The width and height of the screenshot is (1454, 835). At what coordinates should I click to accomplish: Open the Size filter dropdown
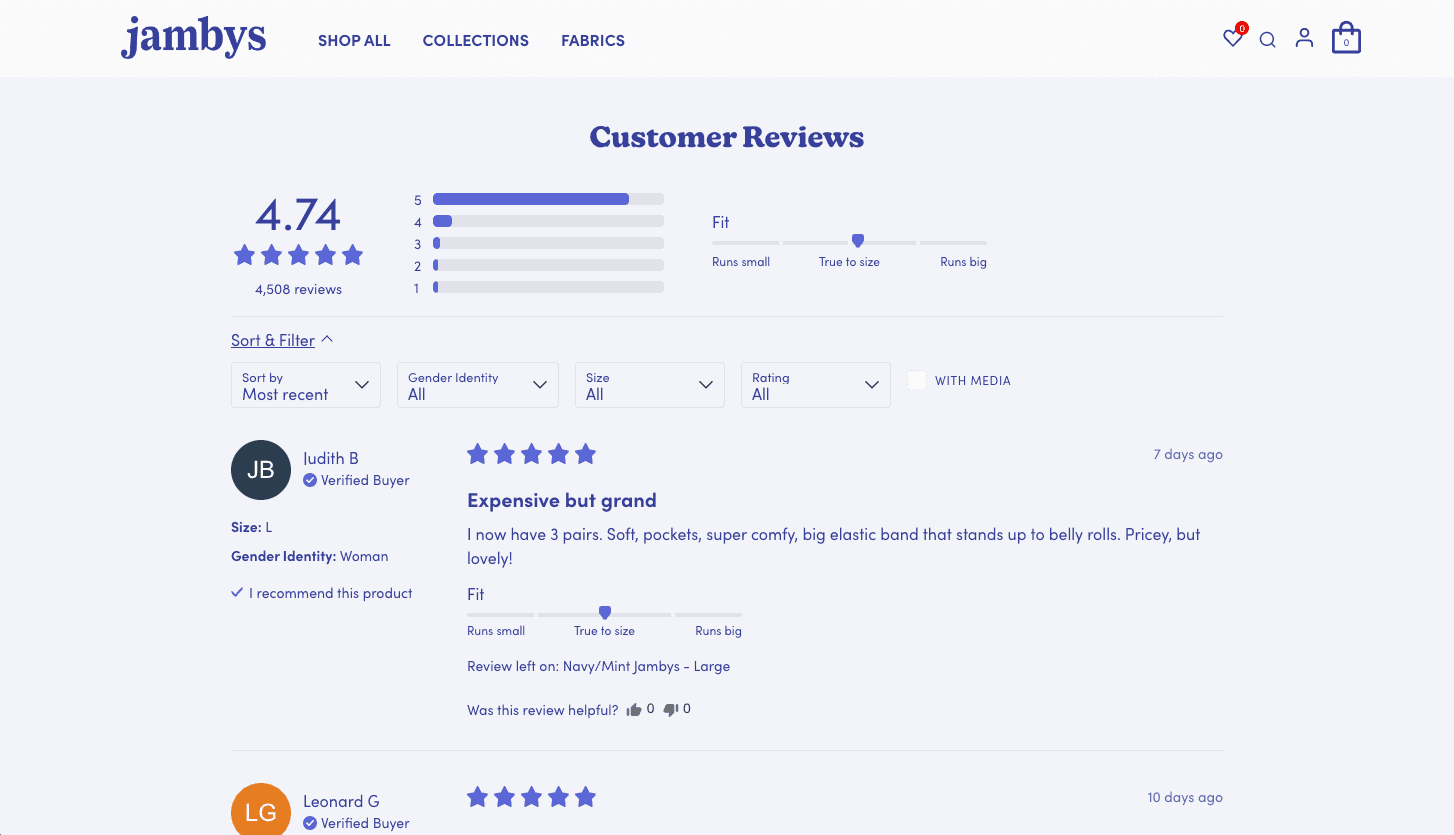(650, 385)
